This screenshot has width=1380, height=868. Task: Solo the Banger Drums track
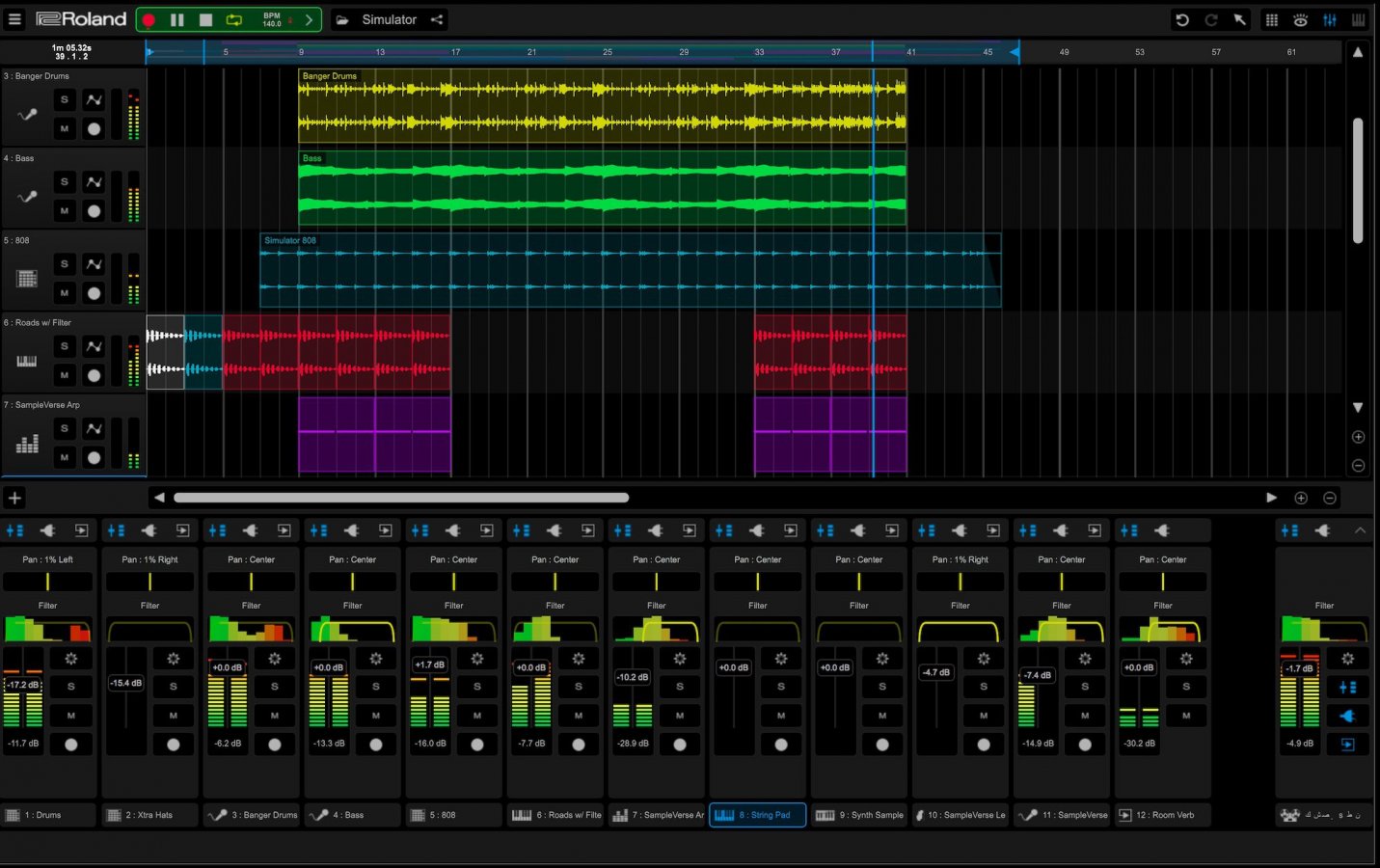(x=64, y=99)
